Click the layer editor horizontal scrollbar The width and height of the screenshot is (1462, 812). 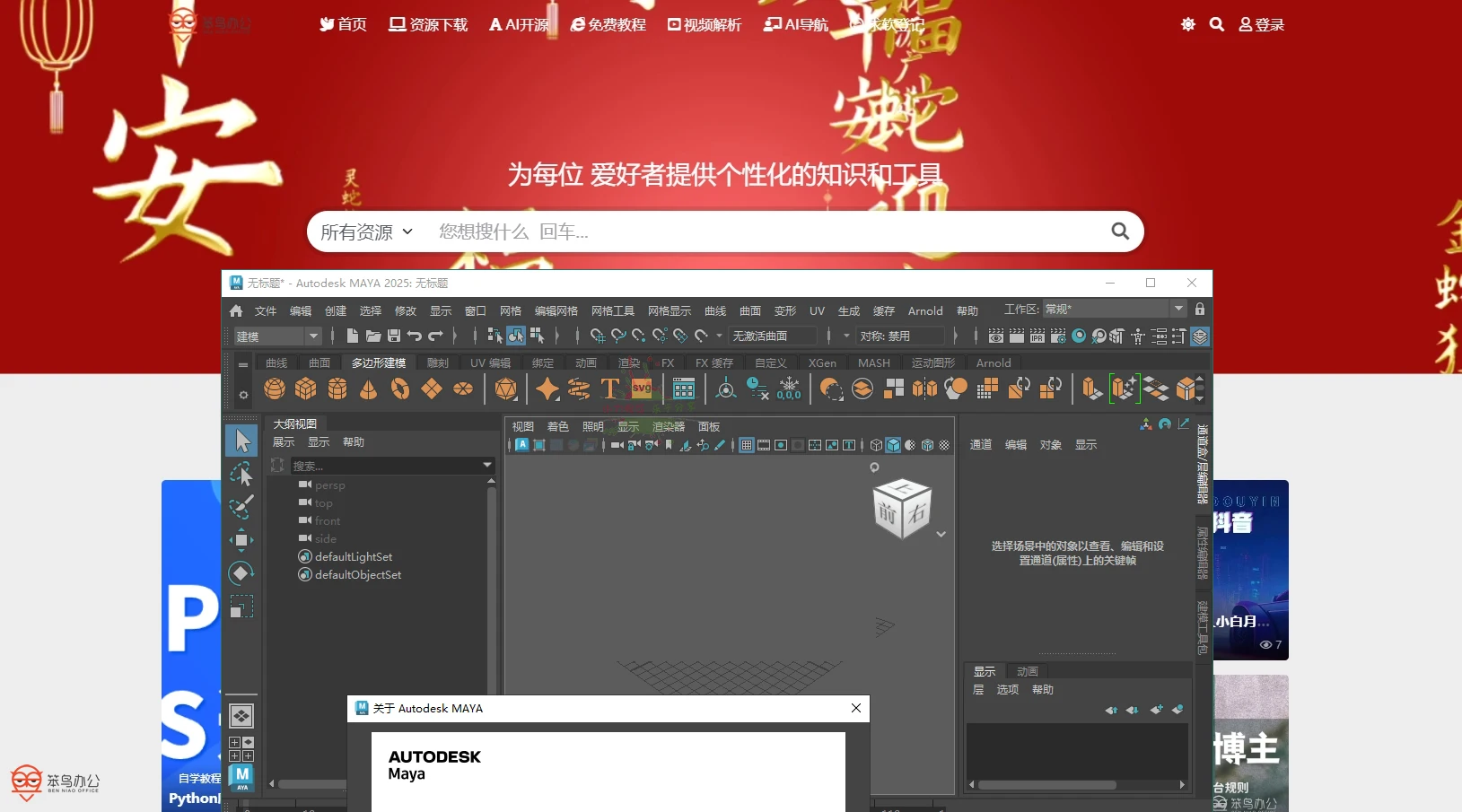[1047, 784]
